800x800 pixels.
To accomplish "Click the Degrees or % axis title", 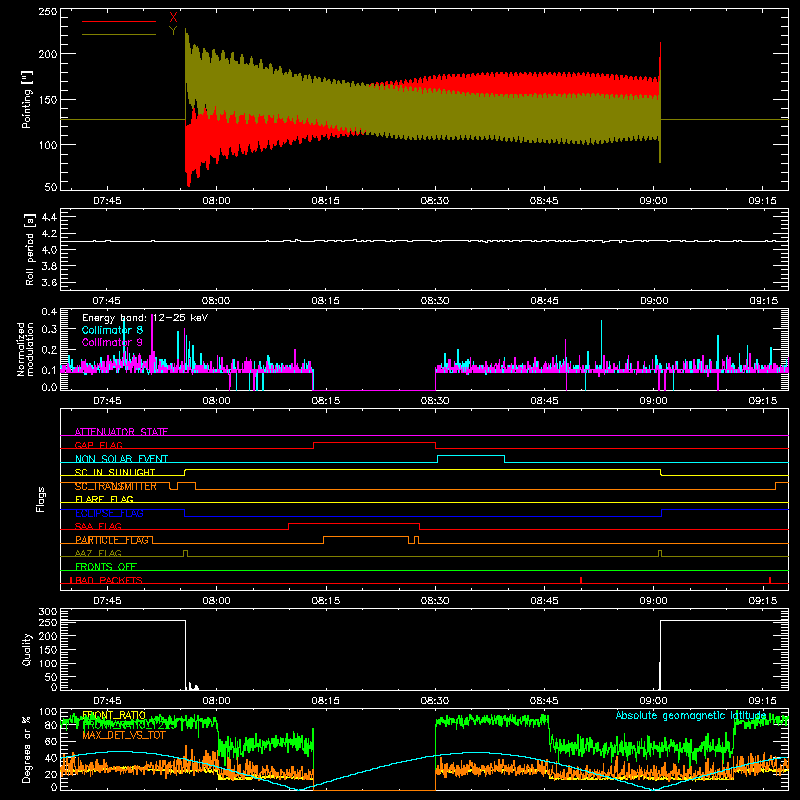I will (x=27, y=749).
